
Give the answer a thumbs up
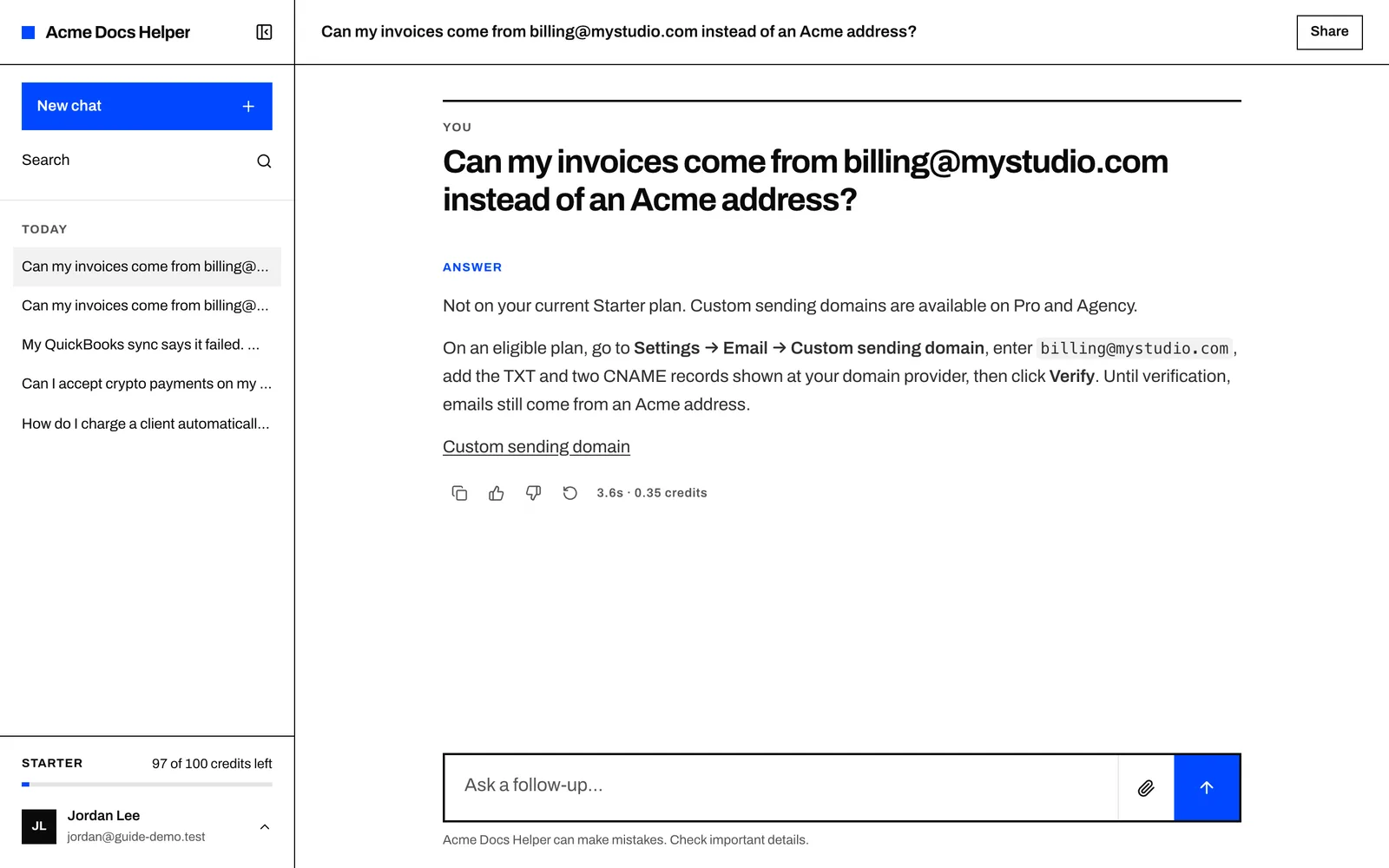tap(497, 493)
